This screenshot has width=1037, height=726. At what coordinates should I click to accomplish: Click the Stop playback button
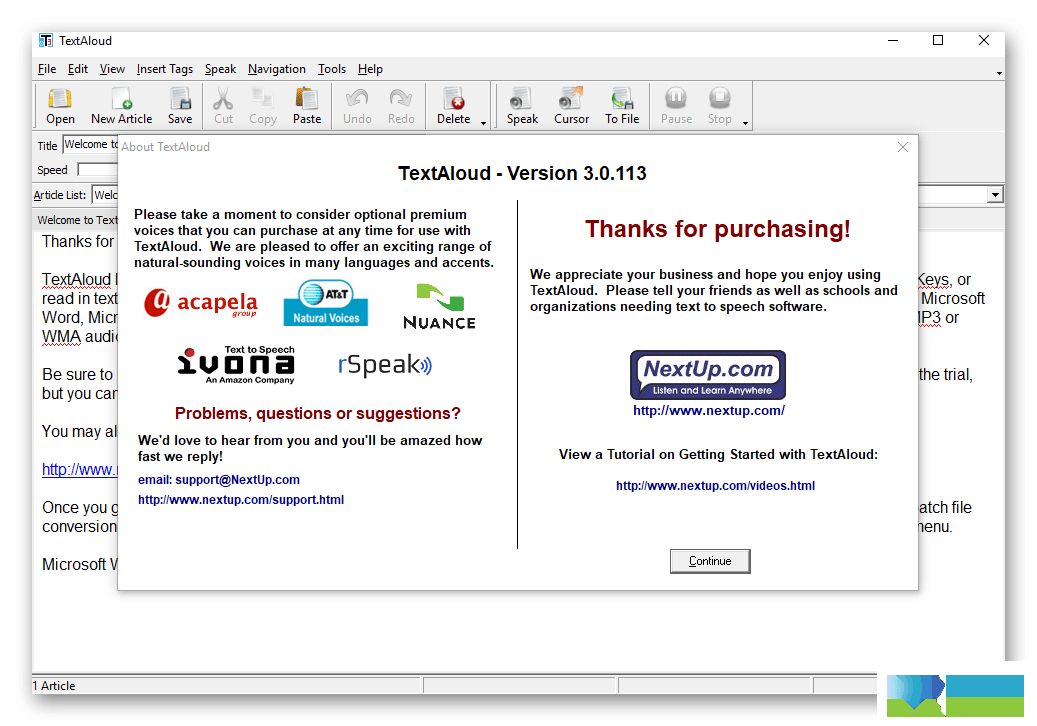720,106
